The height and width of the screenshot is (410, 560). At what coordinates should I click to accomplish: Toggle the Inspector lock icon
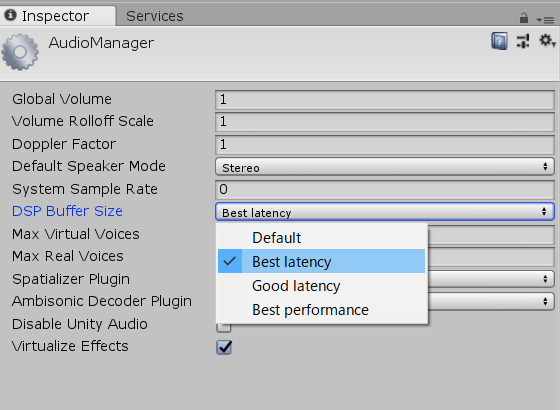(524, 18)
